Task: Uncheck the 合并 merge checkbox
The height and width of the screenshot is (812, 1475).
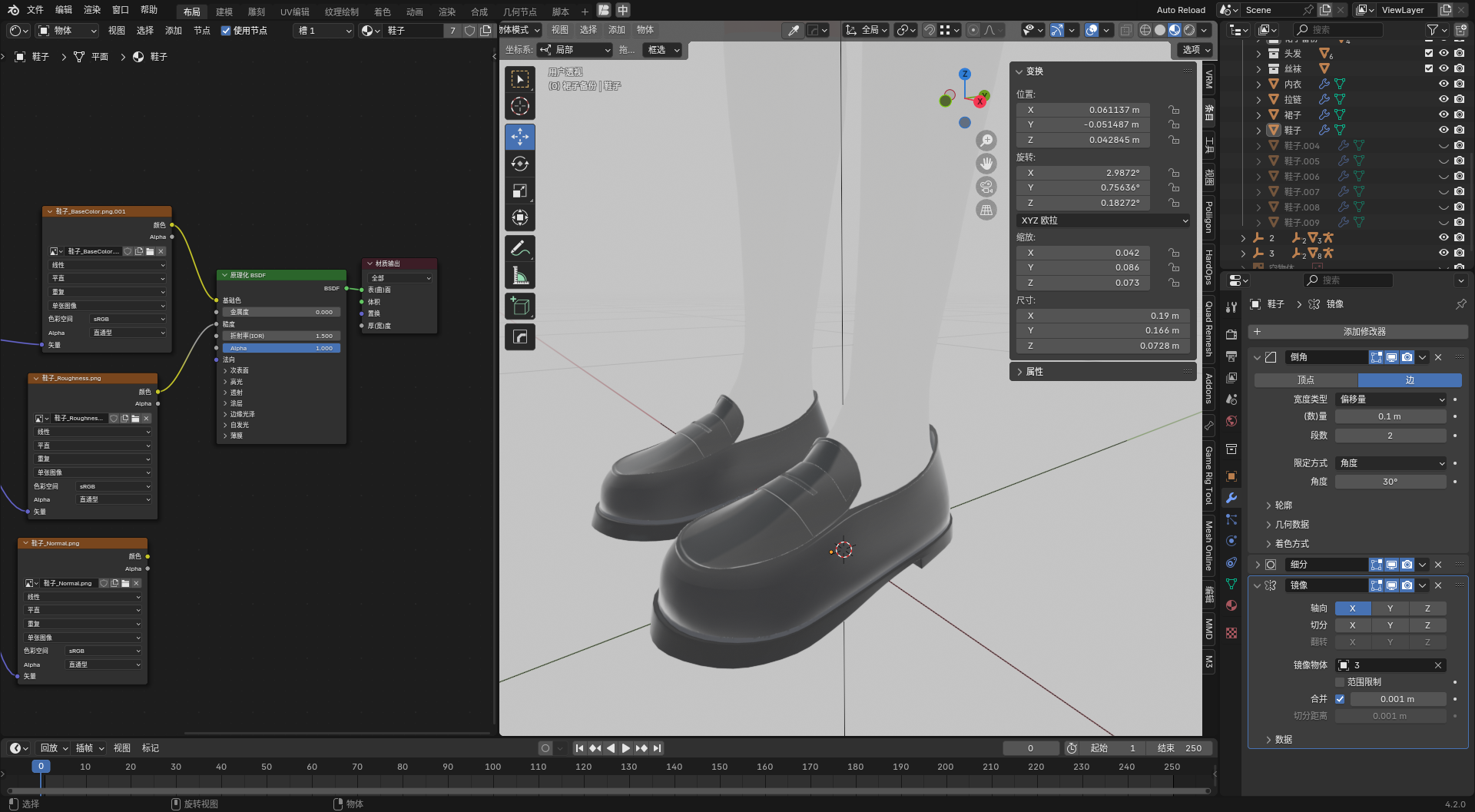Action: pos(1340,699)
